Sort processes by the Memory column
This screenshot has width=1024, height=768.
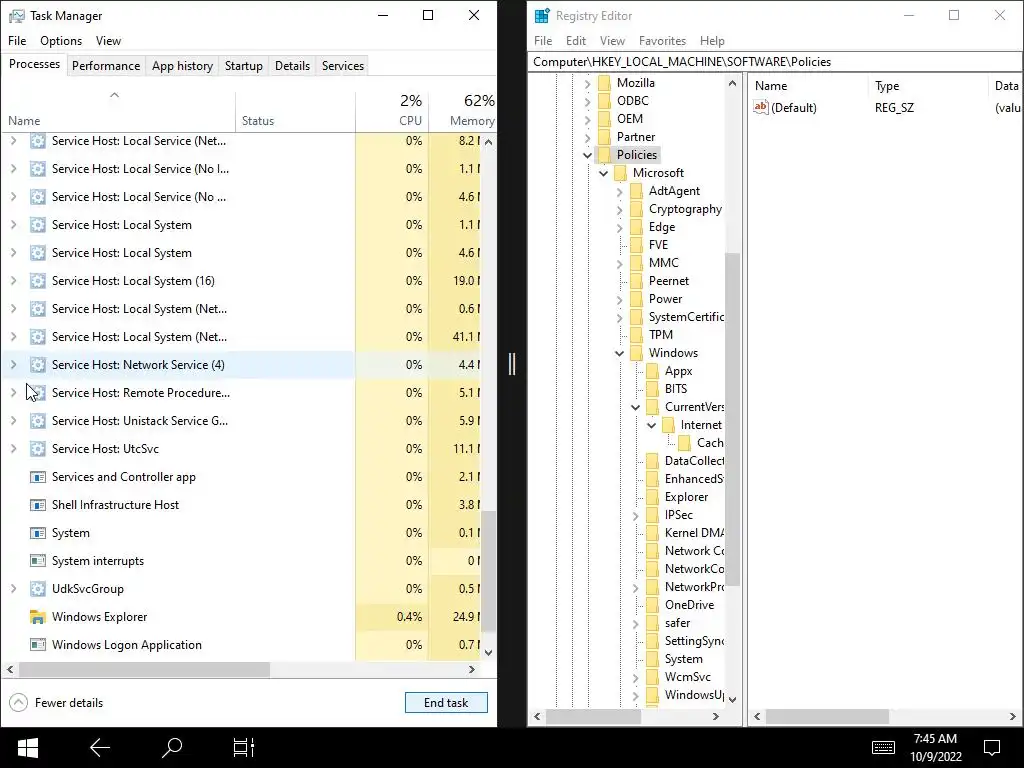pyautogui.click(x=462, y=111)
